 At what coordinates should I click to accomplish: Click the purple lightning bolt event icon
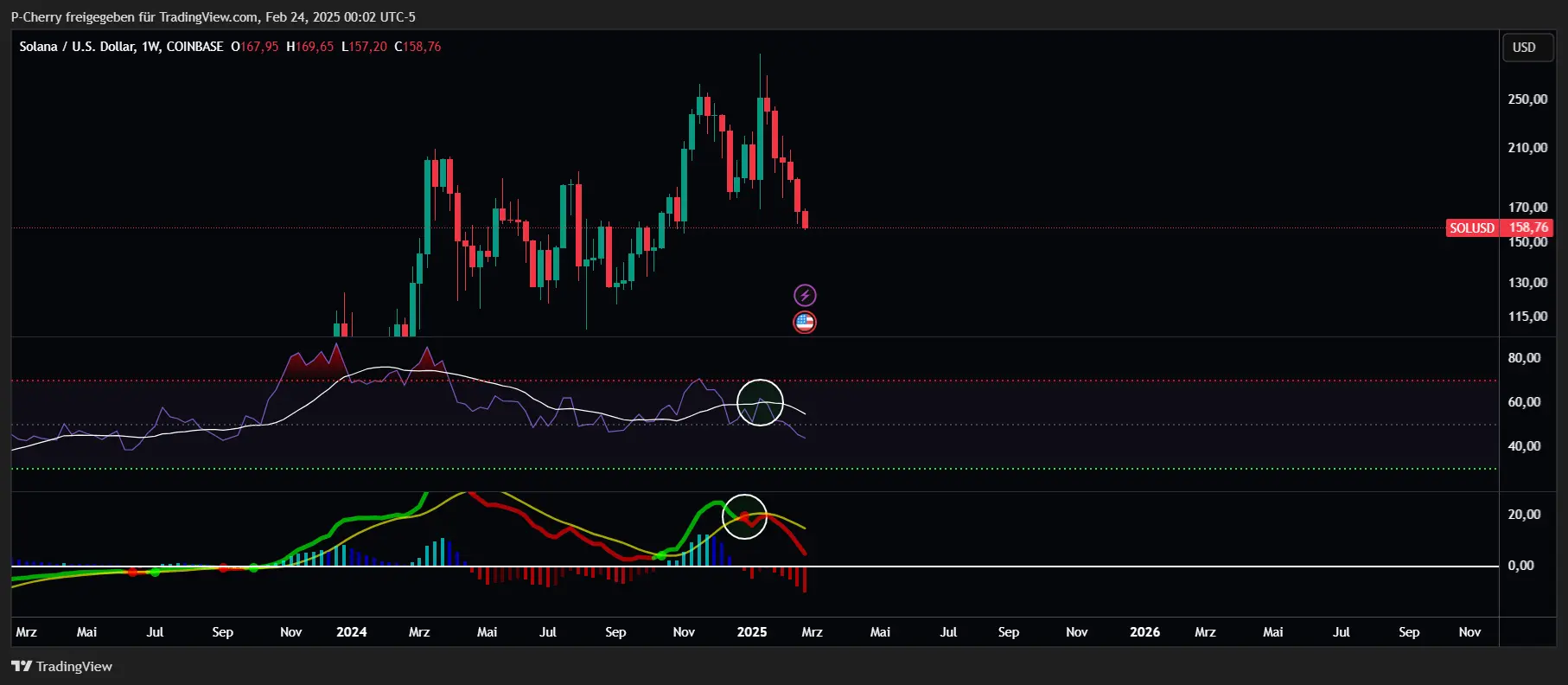coord(805,296)
